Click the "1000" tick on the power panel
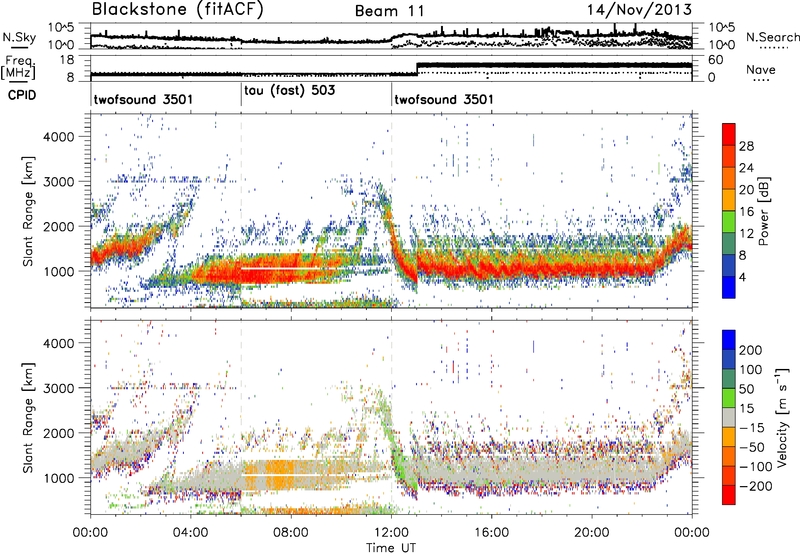This screenshot has height=554, width=800. pyautogui.click(x=58, y=271)
